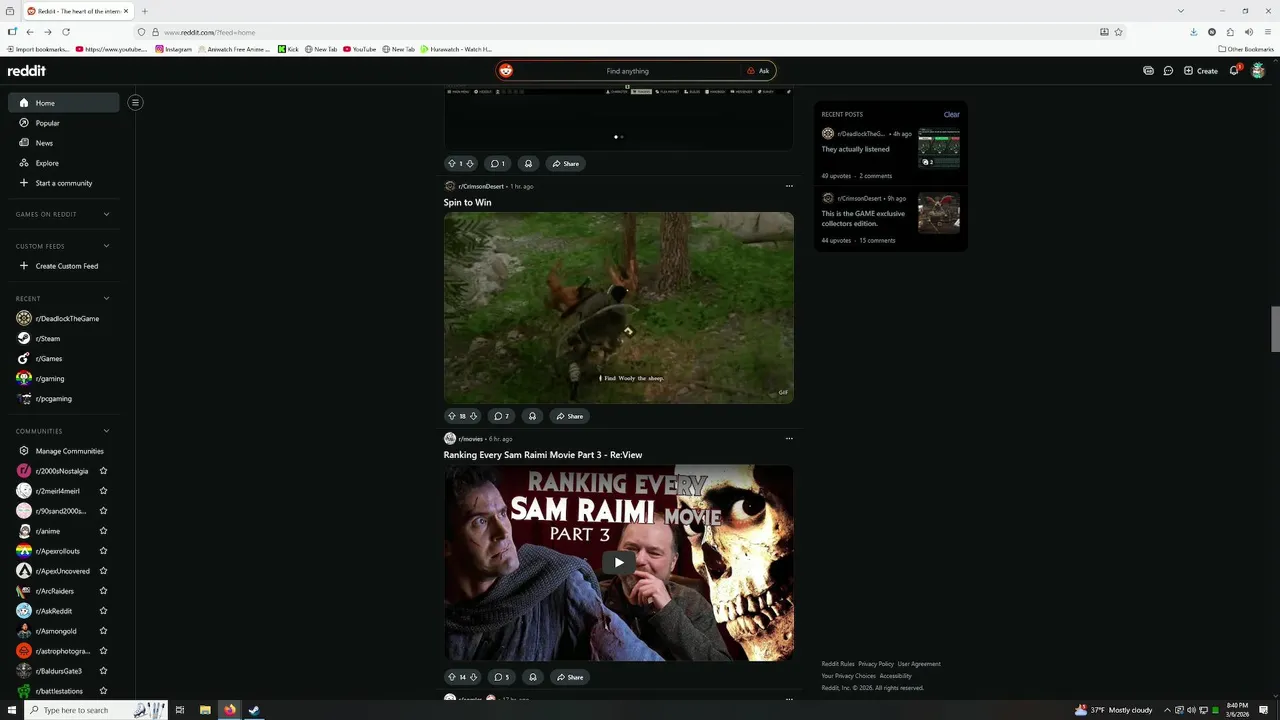
Task: Play the Sam Raimi ranking video
Action: [x=619, y=562]
